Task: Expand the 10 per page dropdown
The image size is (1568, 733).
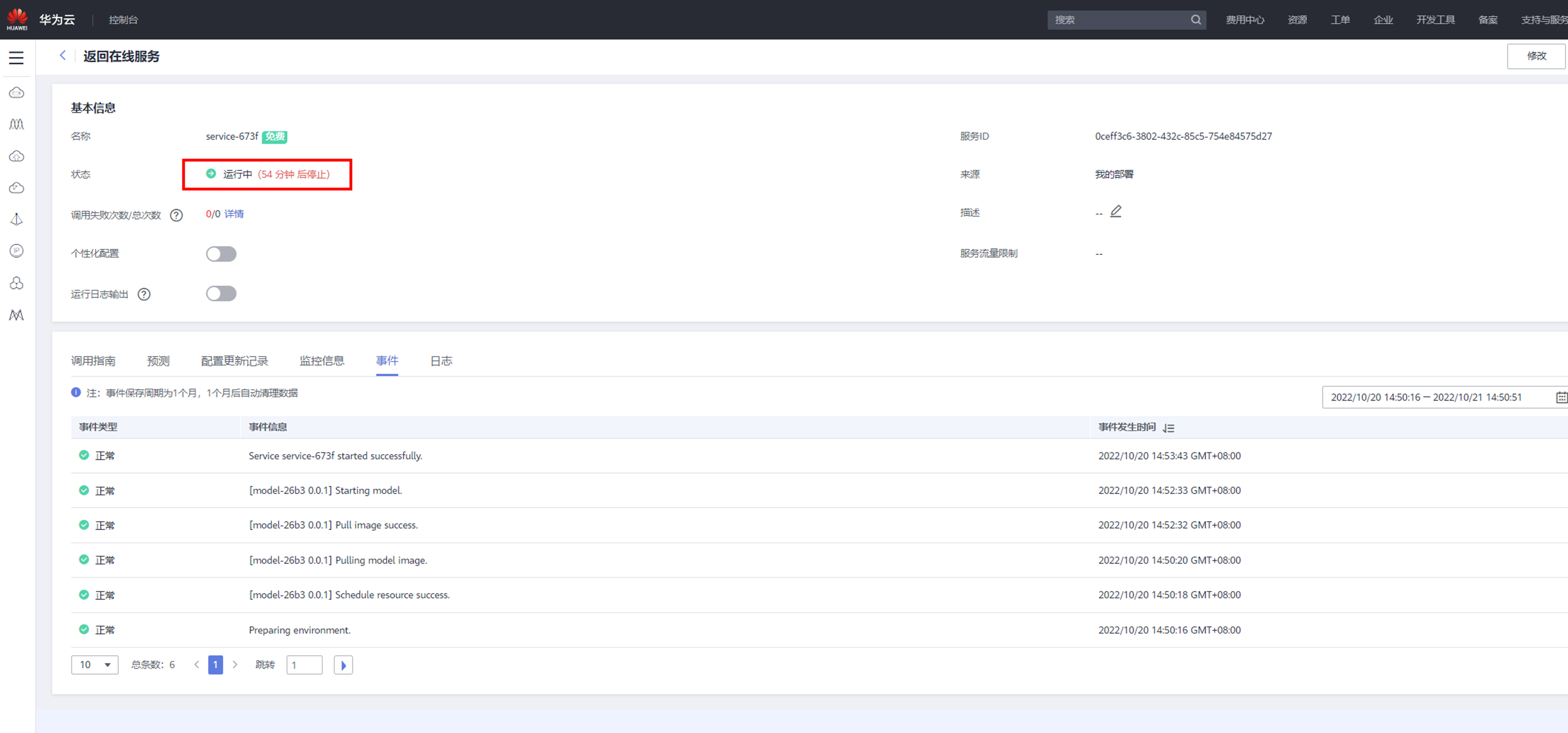Action: click(95, 665)
